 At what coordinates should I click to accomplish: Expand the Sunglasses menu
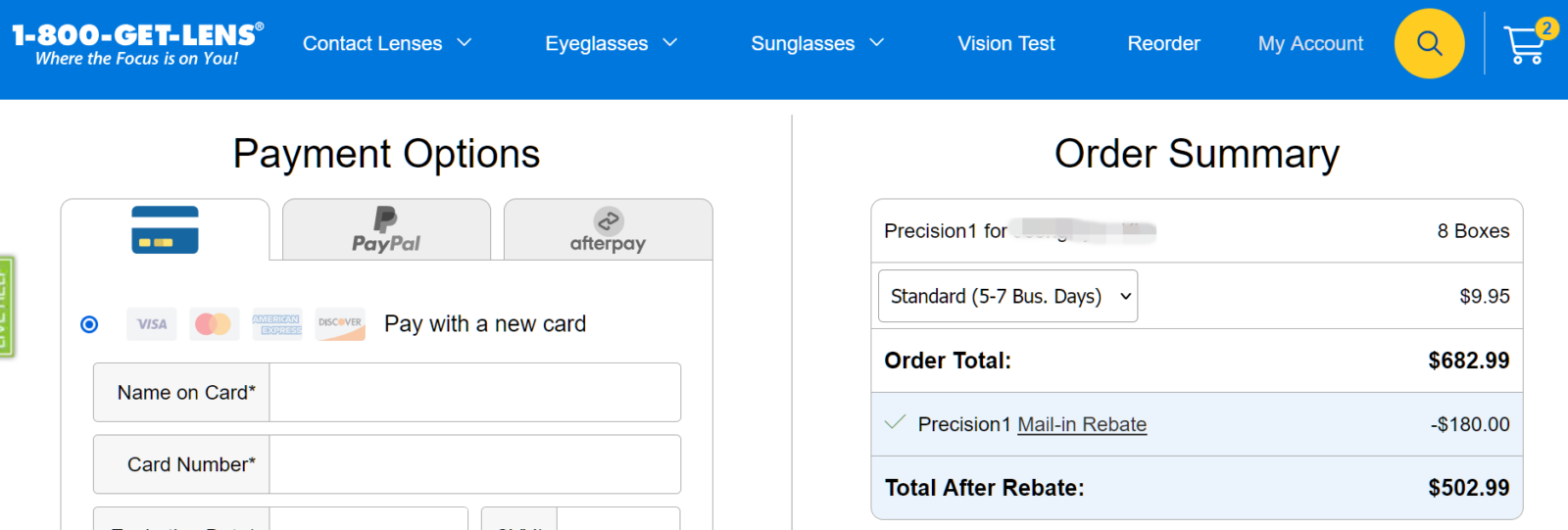pos(817,43)
